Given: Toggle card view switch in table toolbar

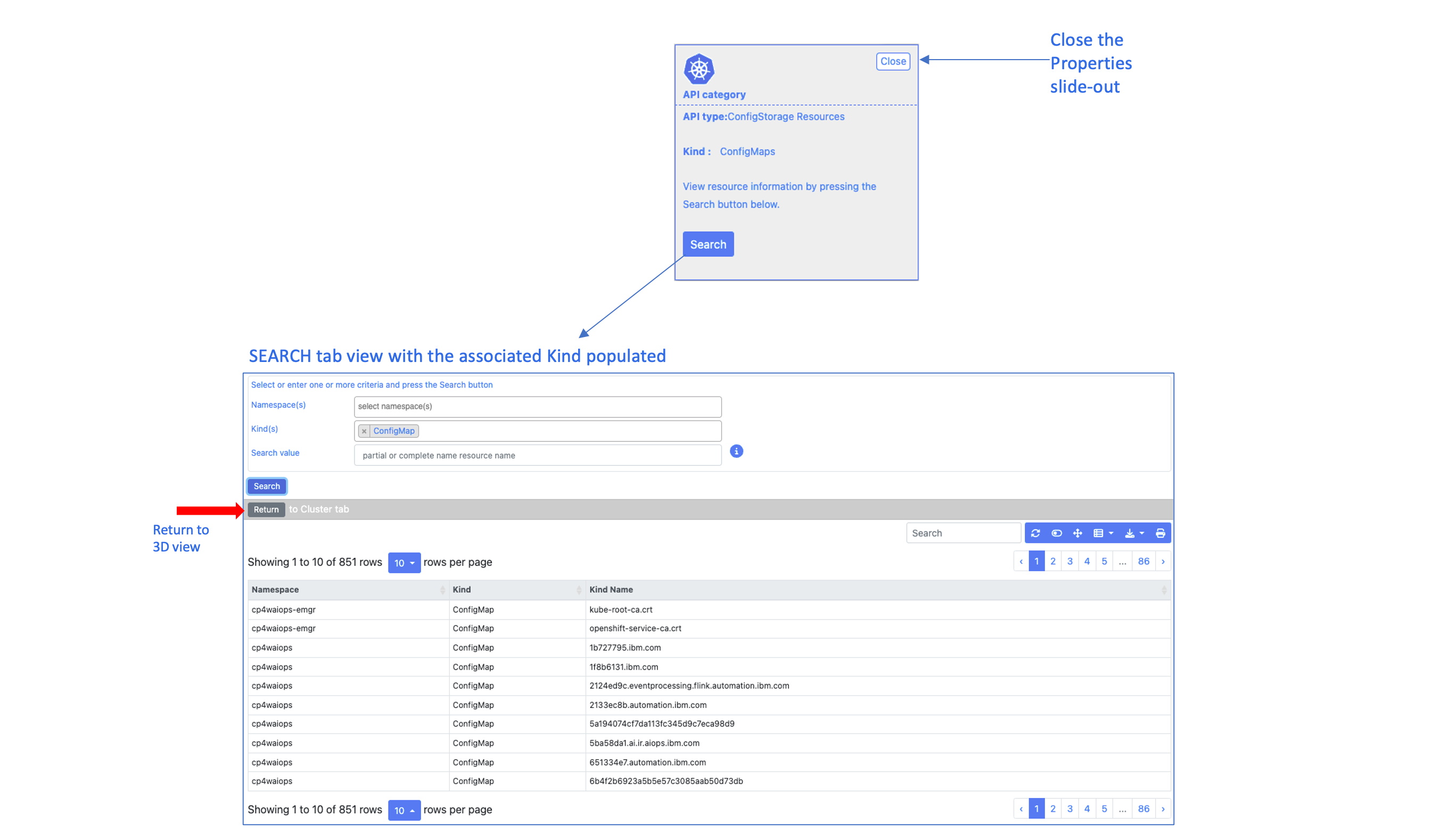Looking at the screenshot, I should 1056,533.
